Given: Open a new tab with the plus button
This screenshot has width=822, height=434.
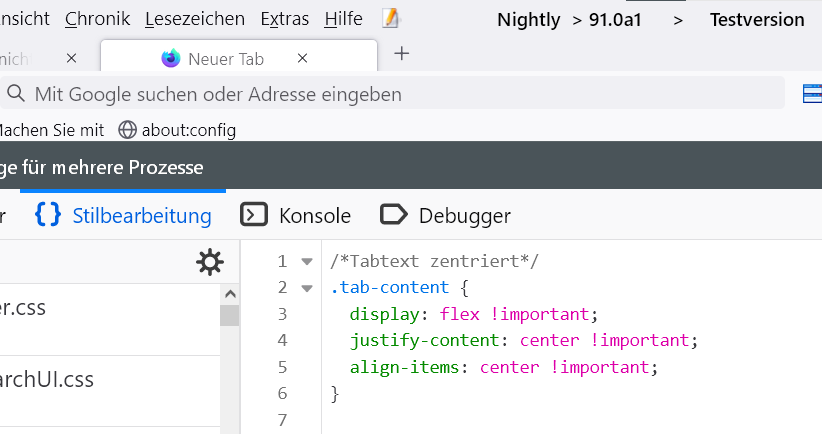Looking at the screenshot, I should coord(402,54).
